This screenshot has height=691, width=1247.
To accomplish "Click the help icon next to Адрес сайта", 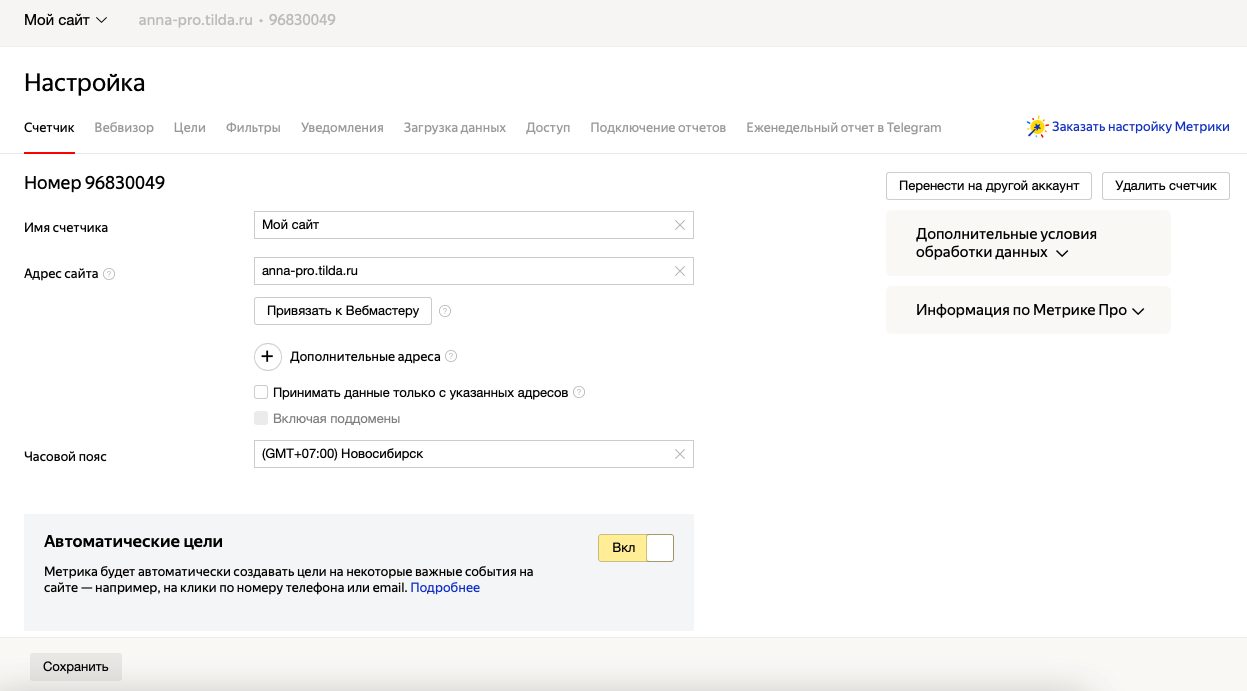I will (109, 274).
